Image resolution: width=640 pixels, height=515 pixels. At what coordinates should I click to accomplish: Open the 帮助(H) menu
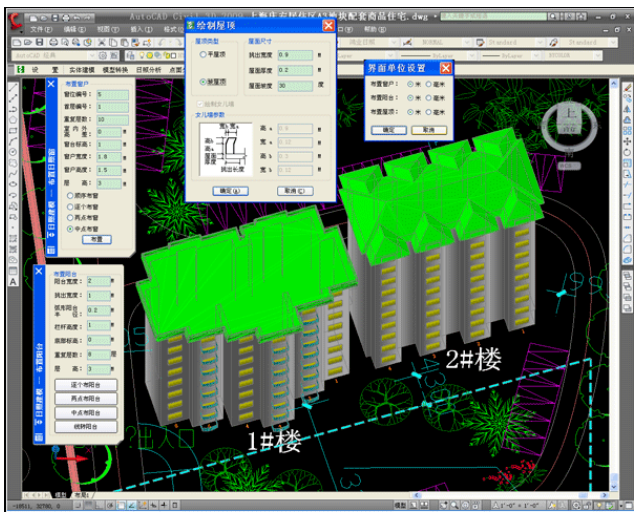(375, 29)
